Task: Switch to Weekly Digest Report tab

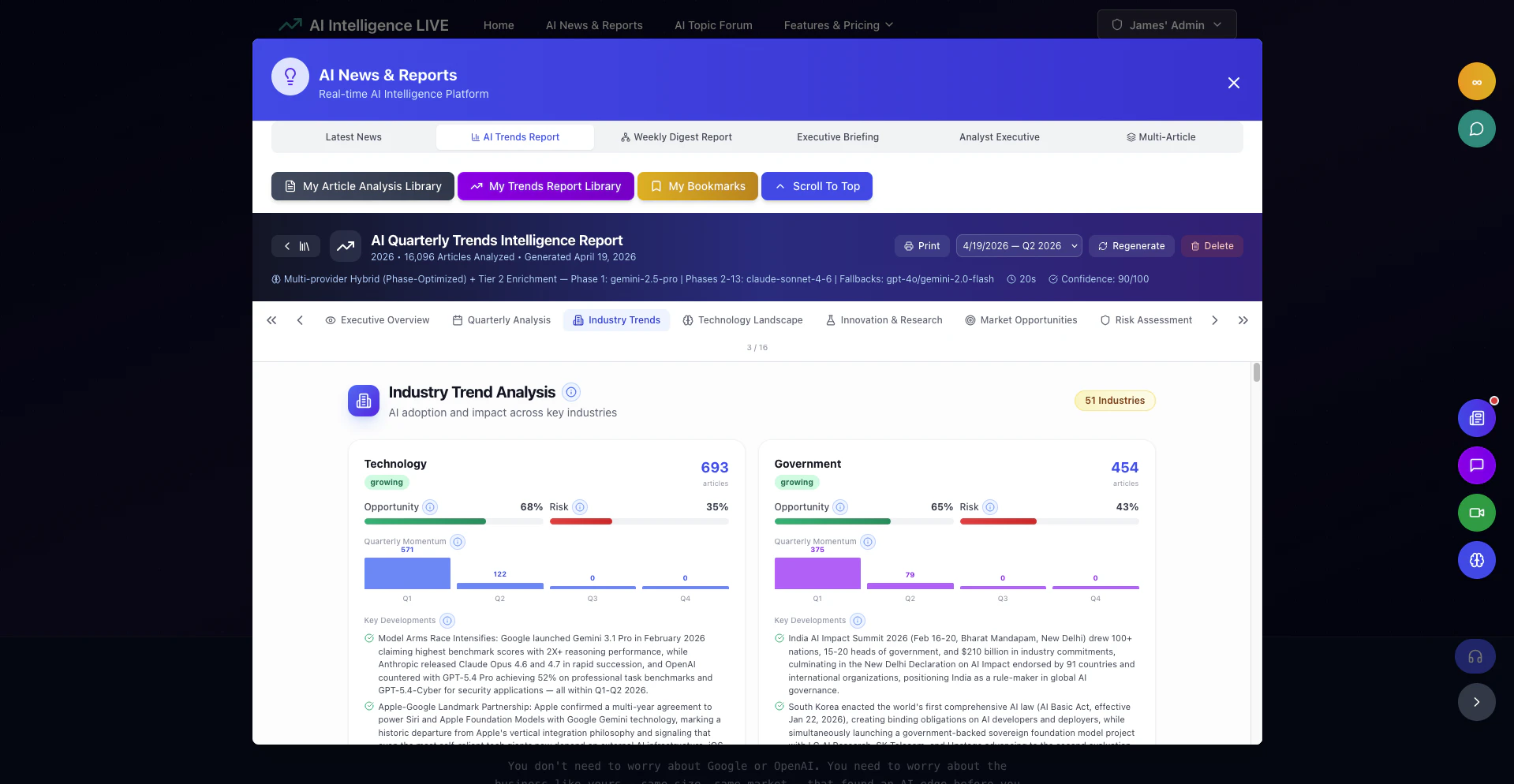Action: click(676, 137)
